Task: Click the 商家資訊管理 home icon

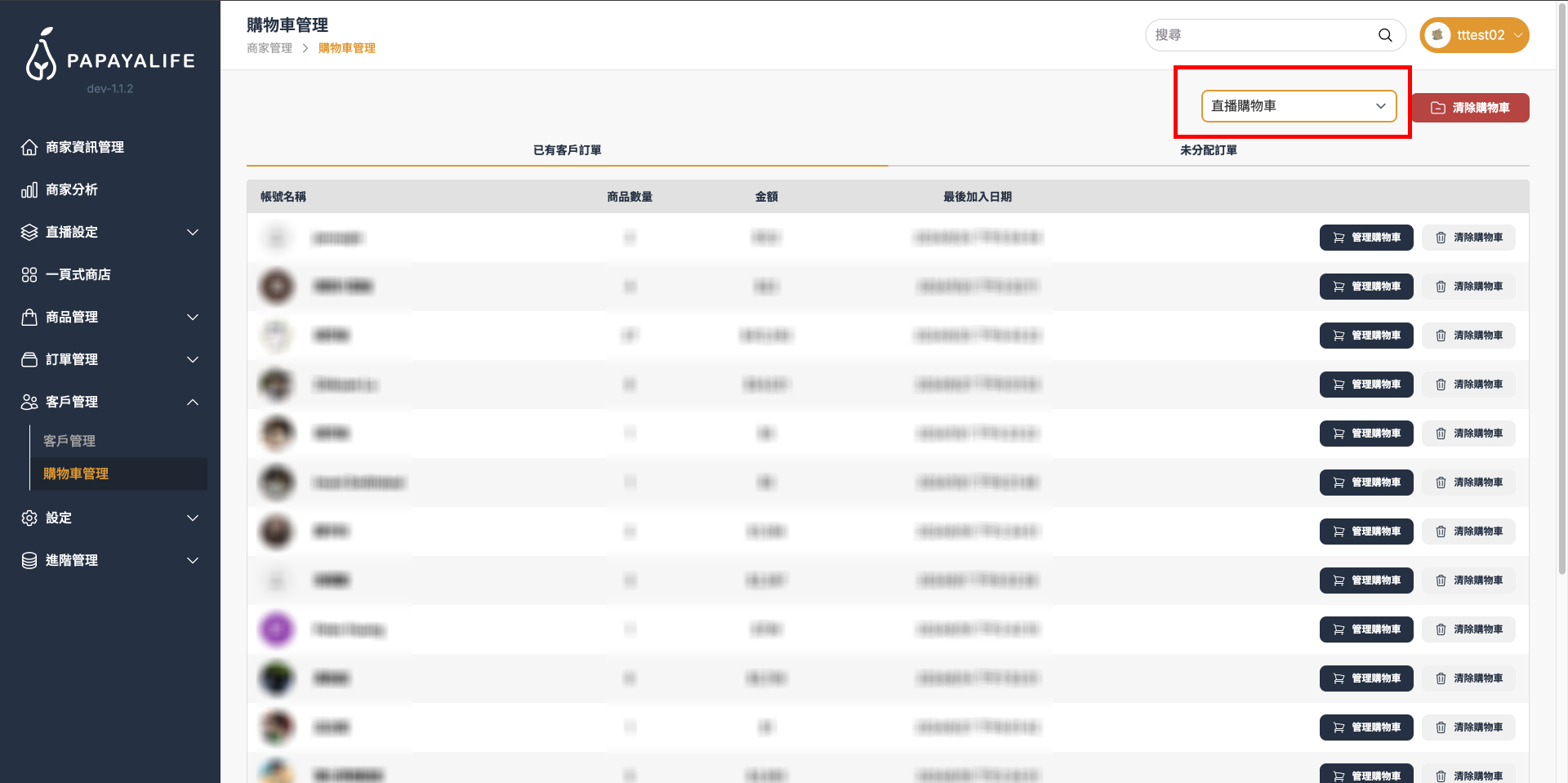Action: [x=29, y=147]
